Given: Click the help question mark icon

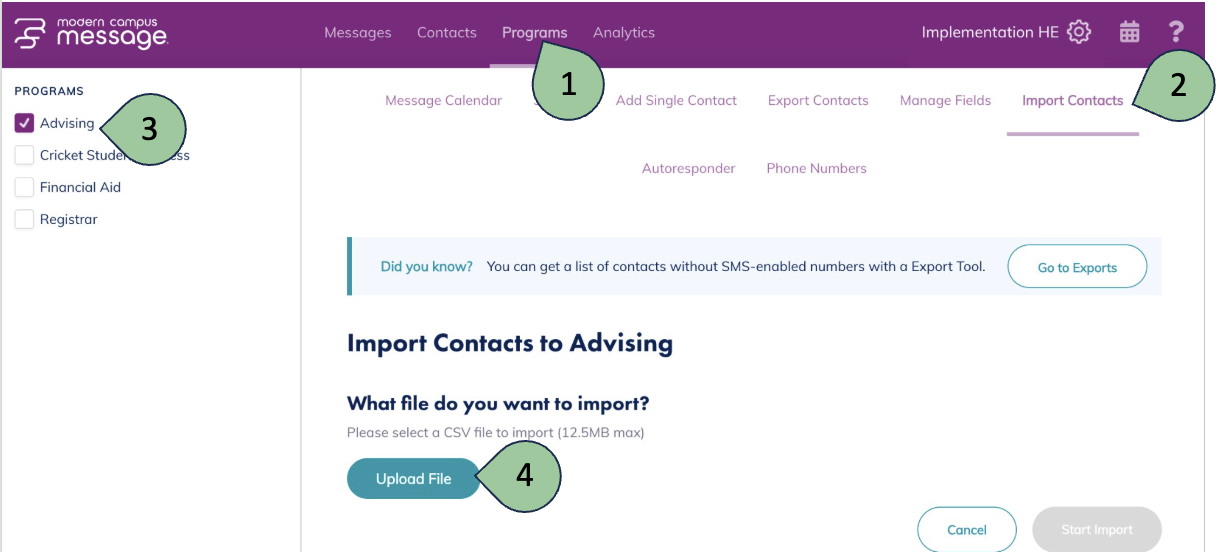Looking at the screenshot, I should (1176, 33).
